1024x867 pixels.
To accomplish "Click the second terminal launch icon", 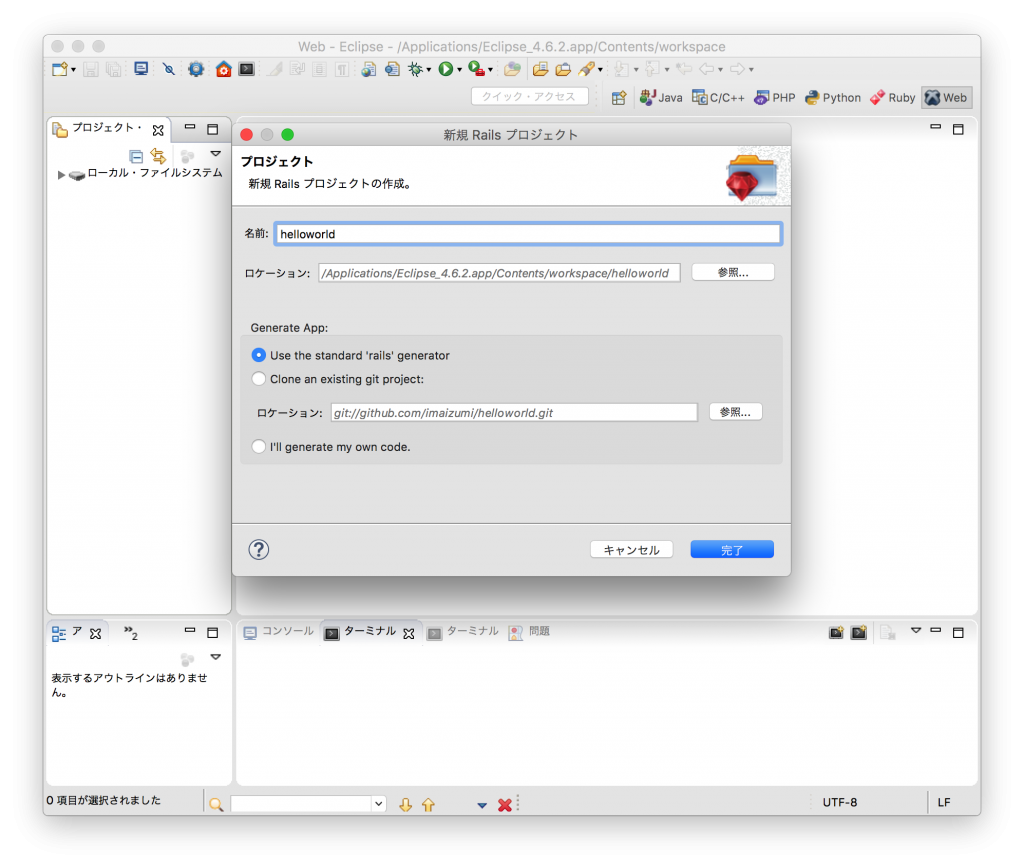I will (859, 632).
